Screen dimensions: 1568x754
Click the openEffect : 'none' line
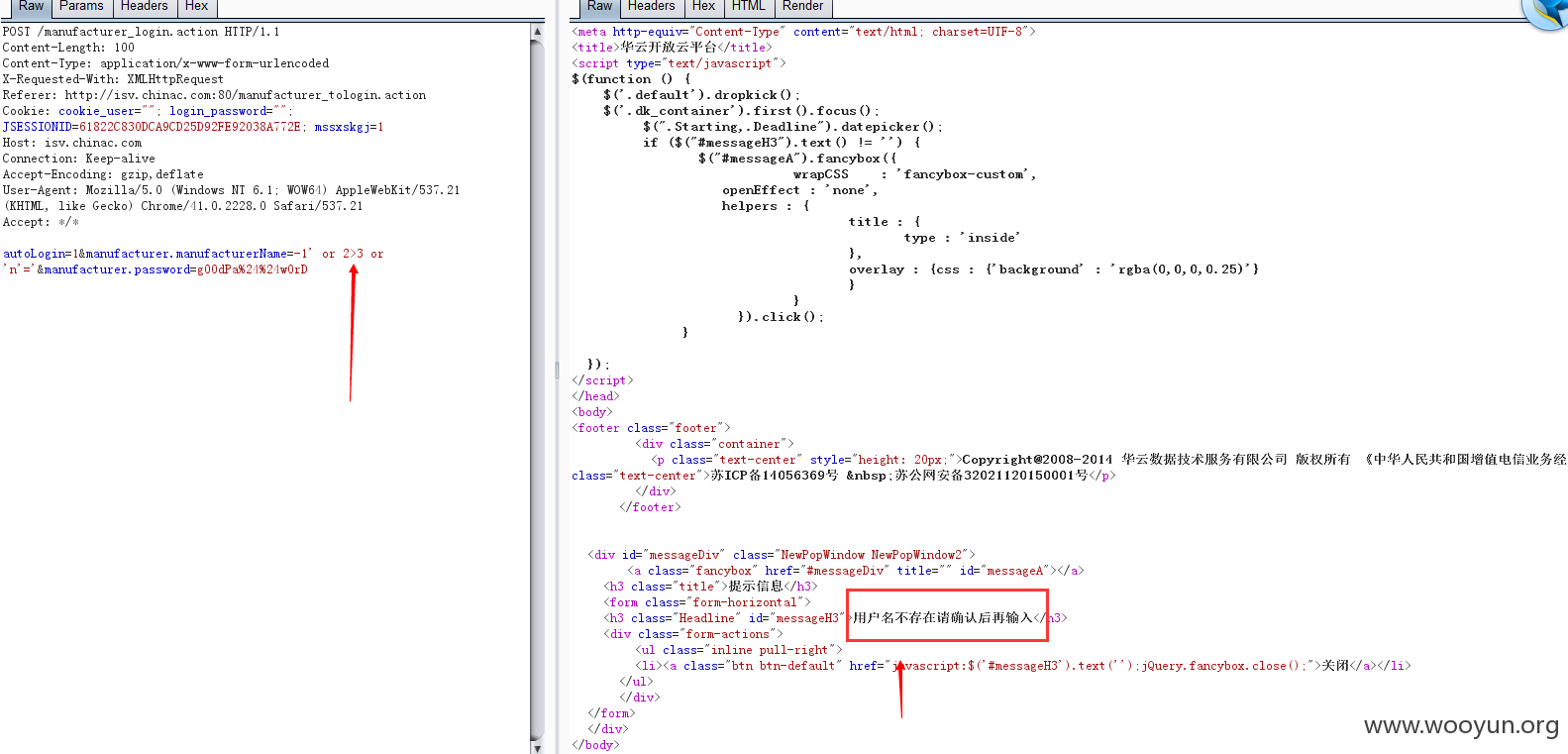pos(799,190)
